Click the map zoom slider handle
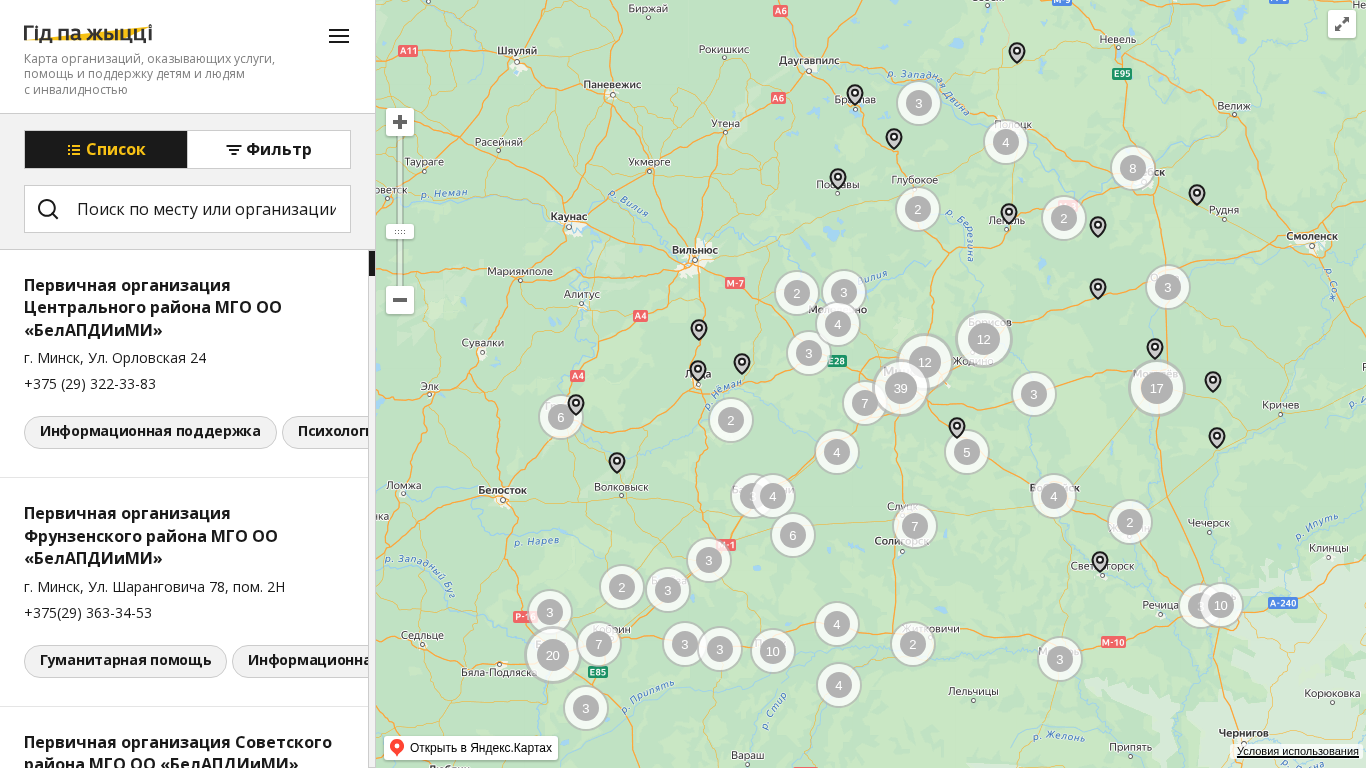Image resolution: width=1366 pixels, height=768 pixels. click(x=400, y=232)
